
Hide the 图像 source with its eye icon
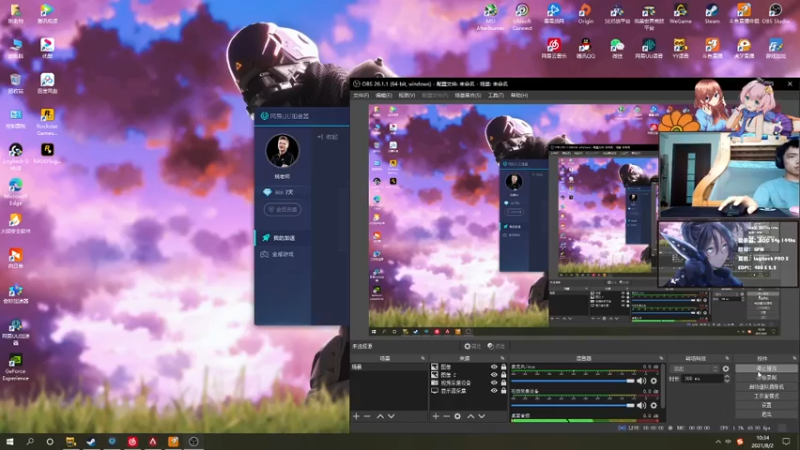494,367
